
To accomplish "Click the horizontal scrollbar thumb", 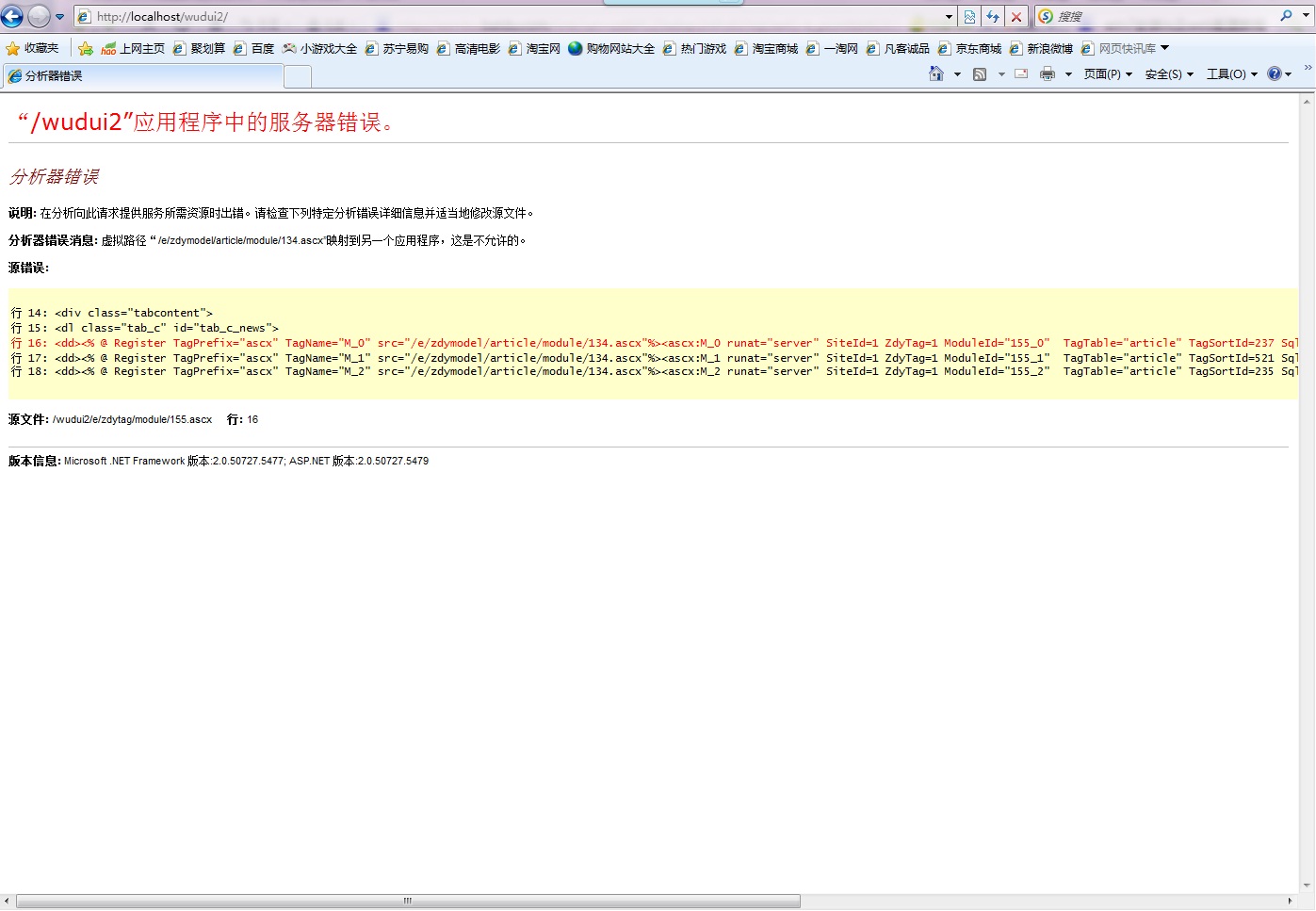I will point(408,902).
